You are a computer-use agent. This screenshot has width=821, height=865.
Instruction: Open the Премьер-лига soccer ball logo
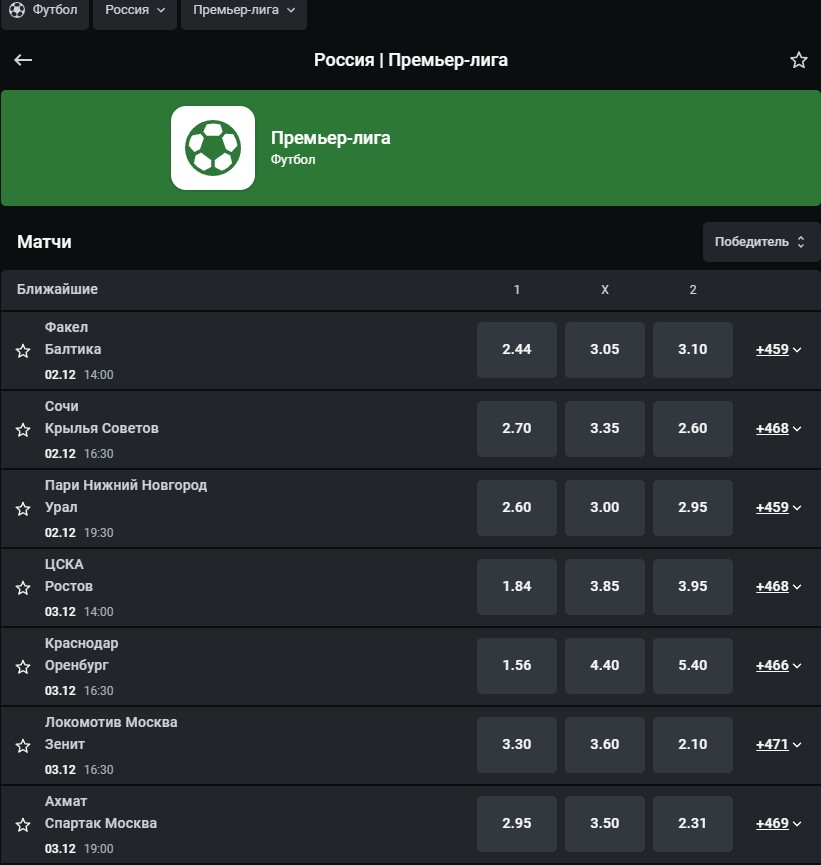click(x=213, y=148)
